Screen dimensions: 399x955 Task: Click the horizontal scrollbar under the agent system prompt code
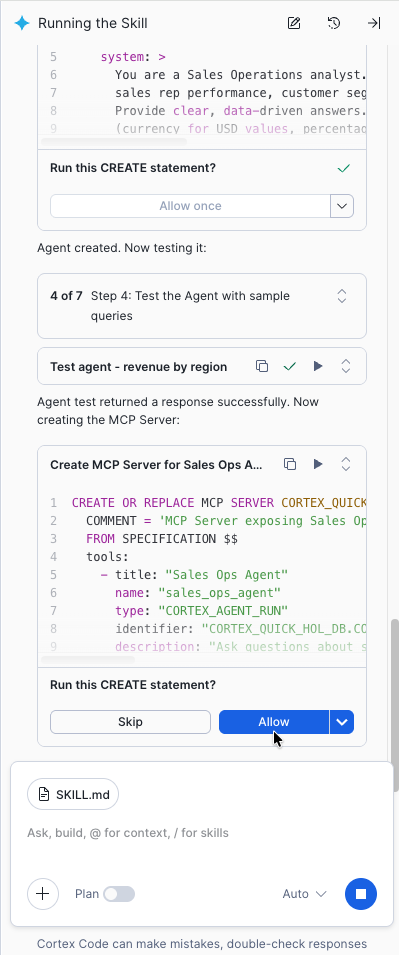[114, 142]
